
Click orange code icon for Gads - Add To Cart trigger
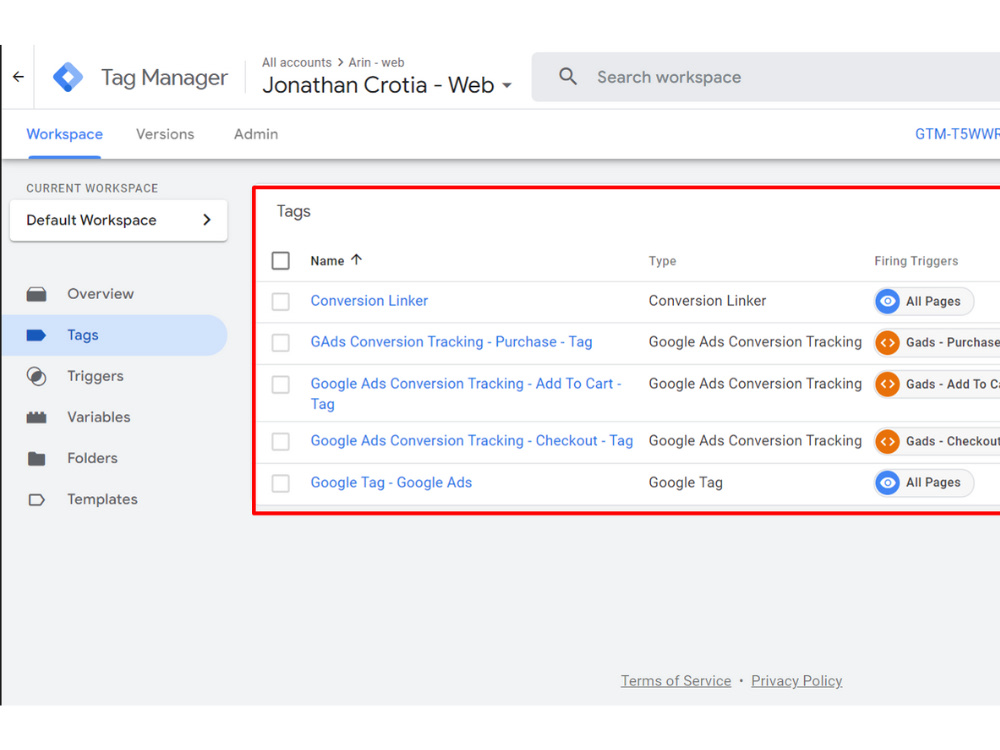point(887,384)
